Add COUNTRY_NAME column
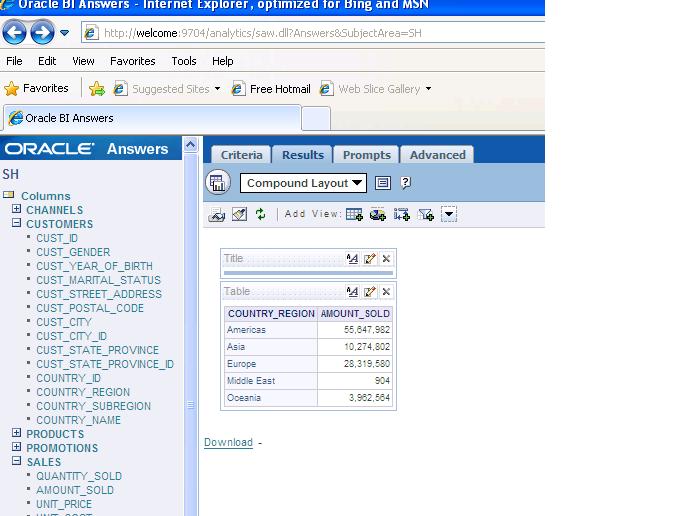The image size is (683, 516). click(78, 420)
